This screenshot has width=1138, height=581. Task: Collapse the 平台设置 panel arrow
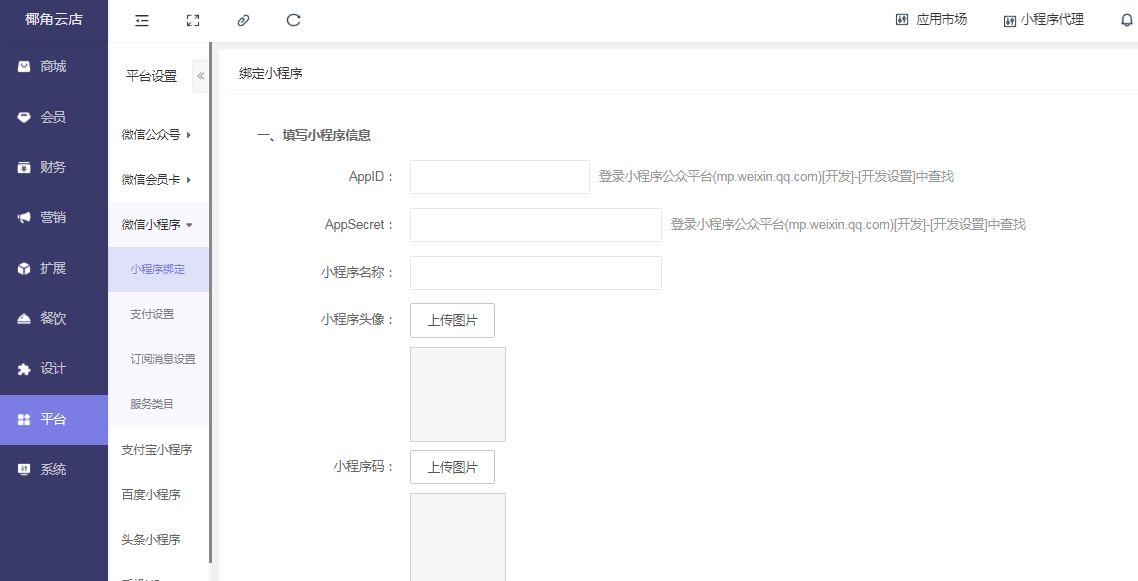pos(200,76)
